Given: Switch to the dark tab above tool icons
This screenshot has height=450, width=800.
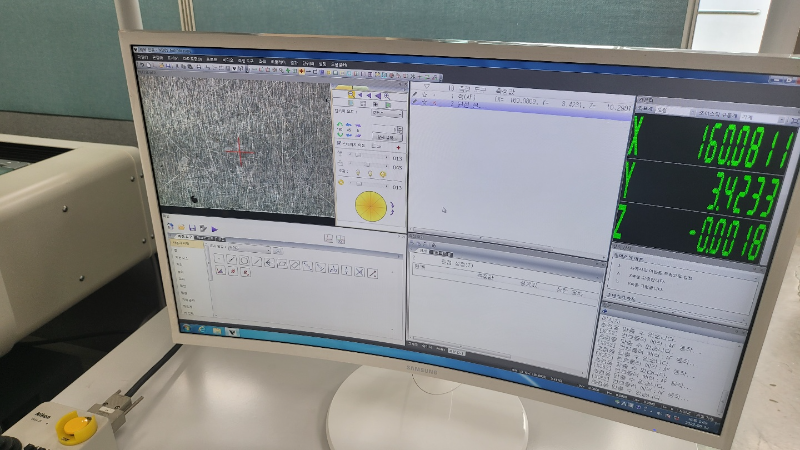Looking at the screenshot, I should pos(209,239).
